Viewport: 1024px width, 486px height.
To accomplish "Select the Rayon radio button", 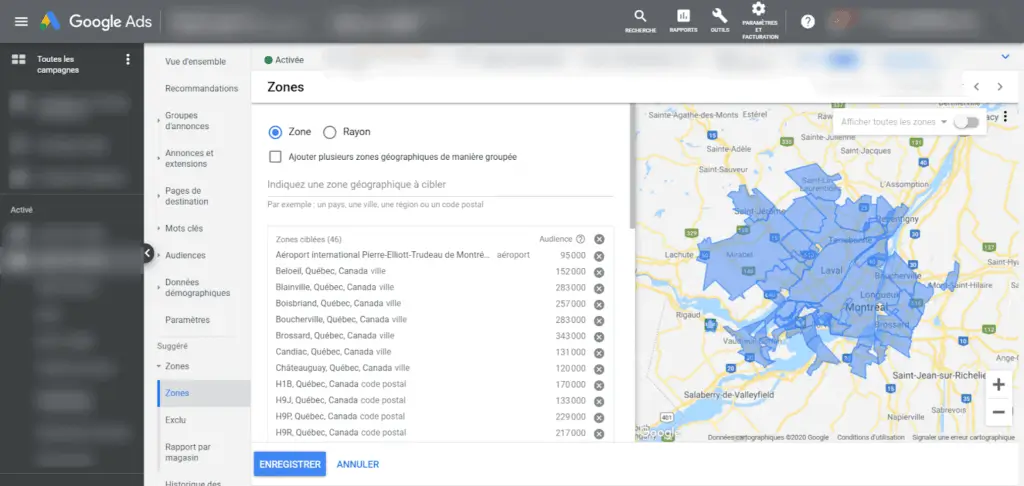I will point(330,132).
